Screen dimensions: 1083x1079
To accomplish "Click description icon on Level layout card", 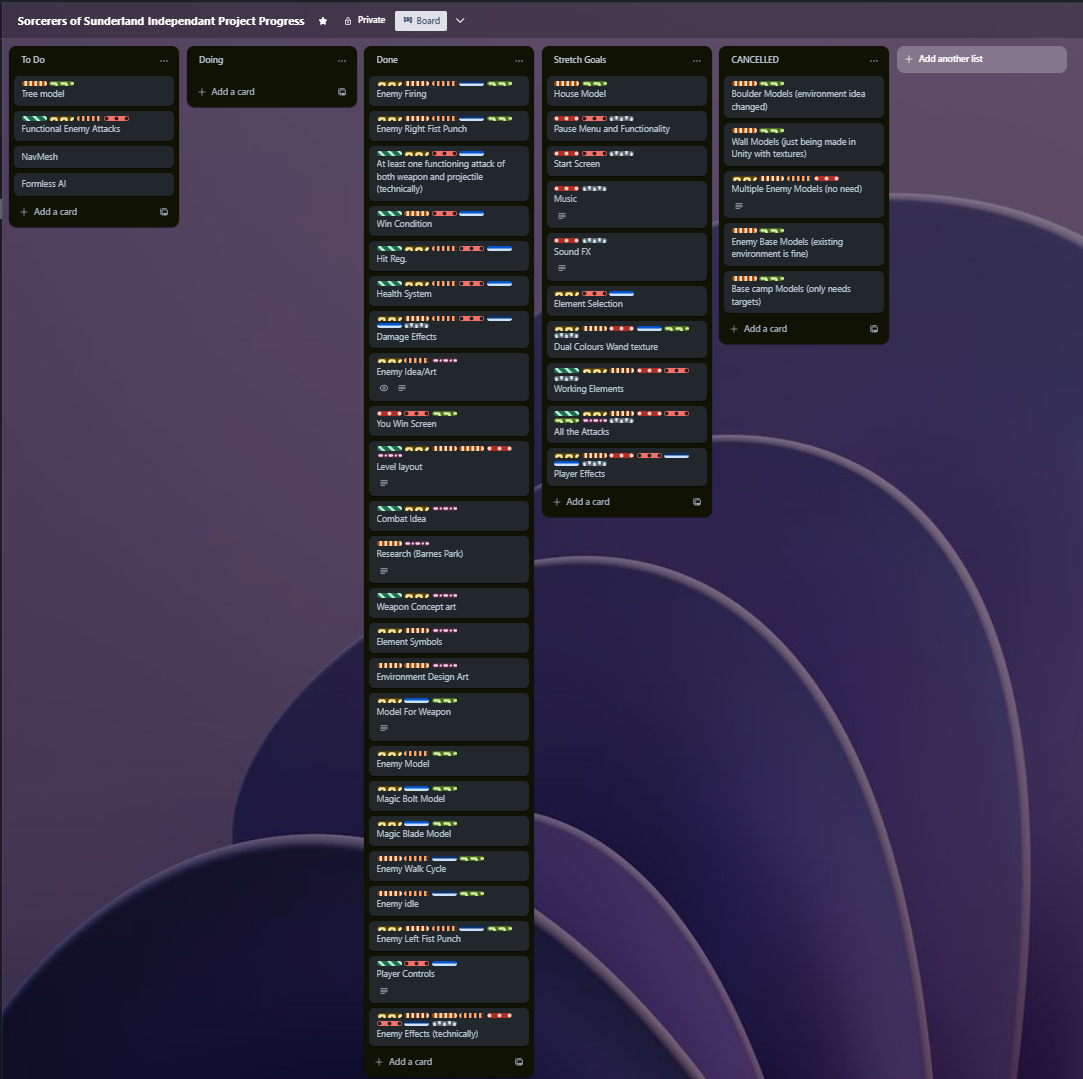I will (x=384, y=483).
